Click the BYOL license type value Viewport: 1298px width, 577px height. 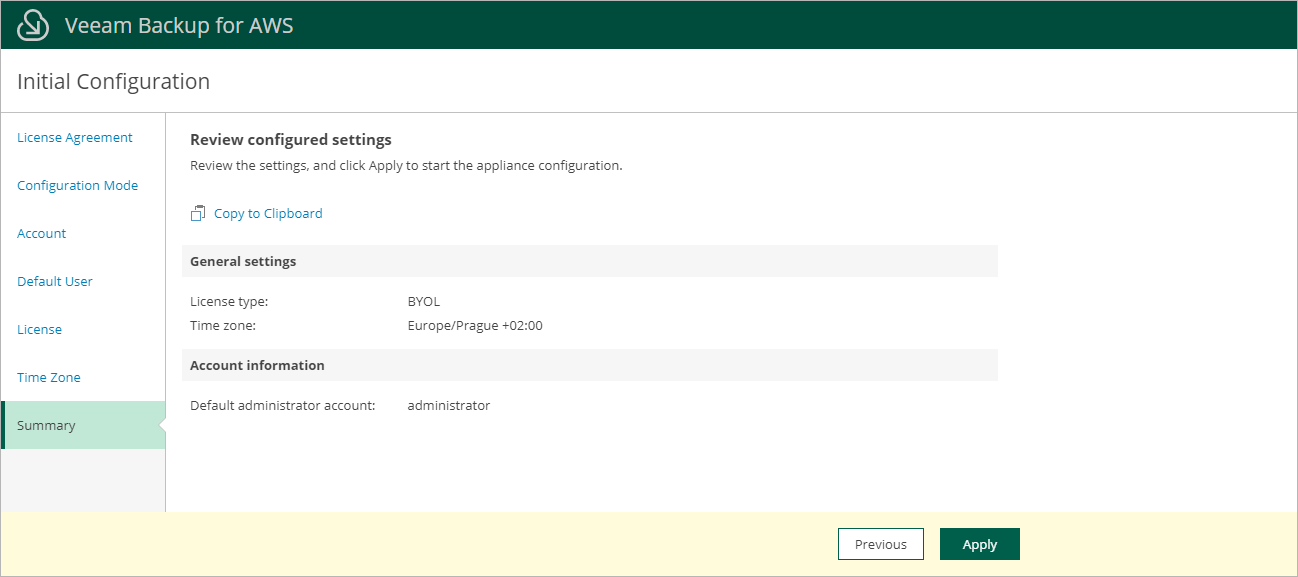[x=424, y=301]
